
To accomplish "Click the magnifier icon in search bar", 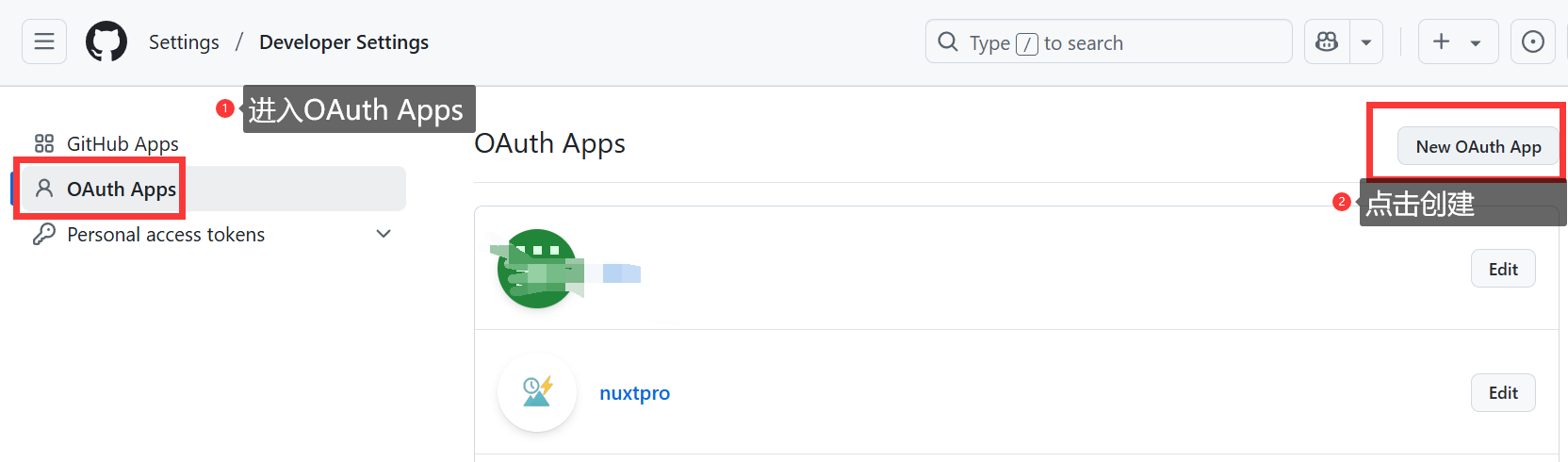I will pos(948,42).
